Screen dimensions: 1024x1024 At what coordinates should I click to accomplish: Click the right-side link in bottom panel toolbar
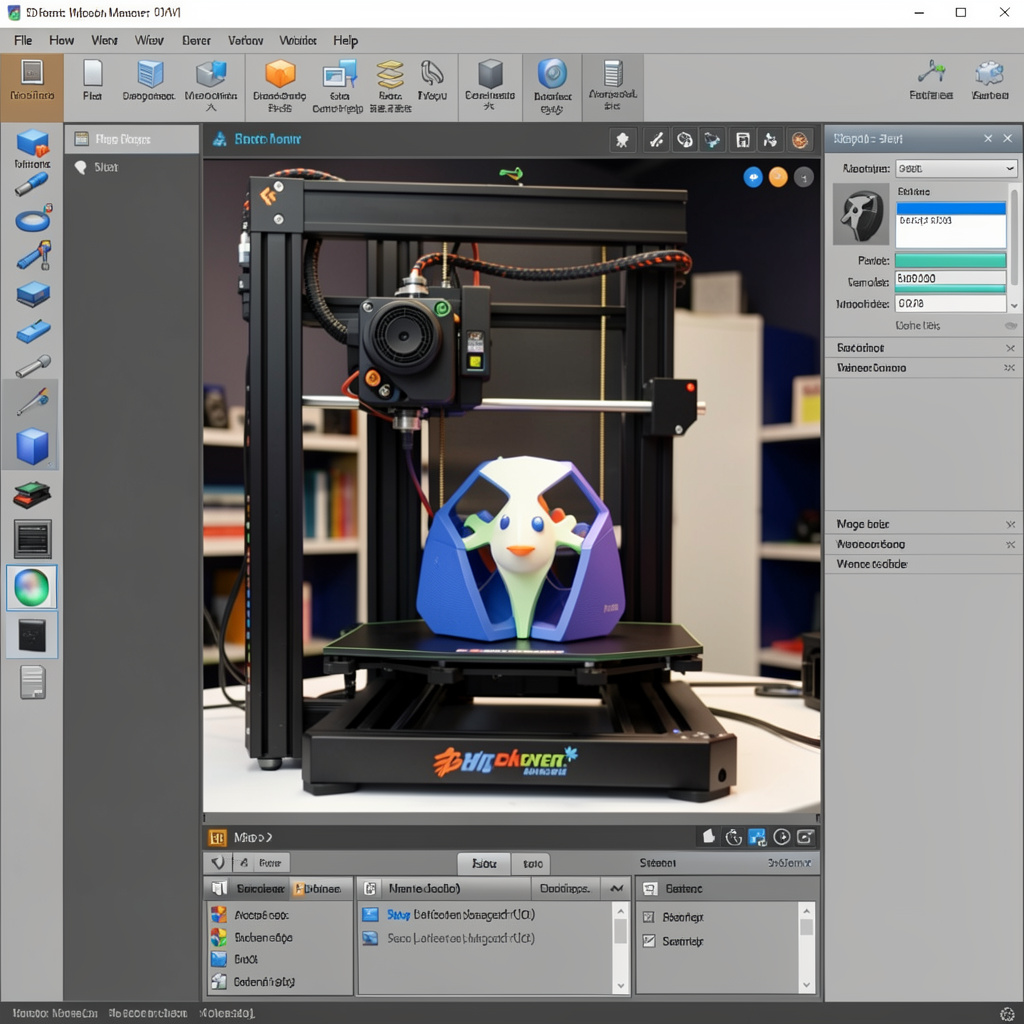789,863
